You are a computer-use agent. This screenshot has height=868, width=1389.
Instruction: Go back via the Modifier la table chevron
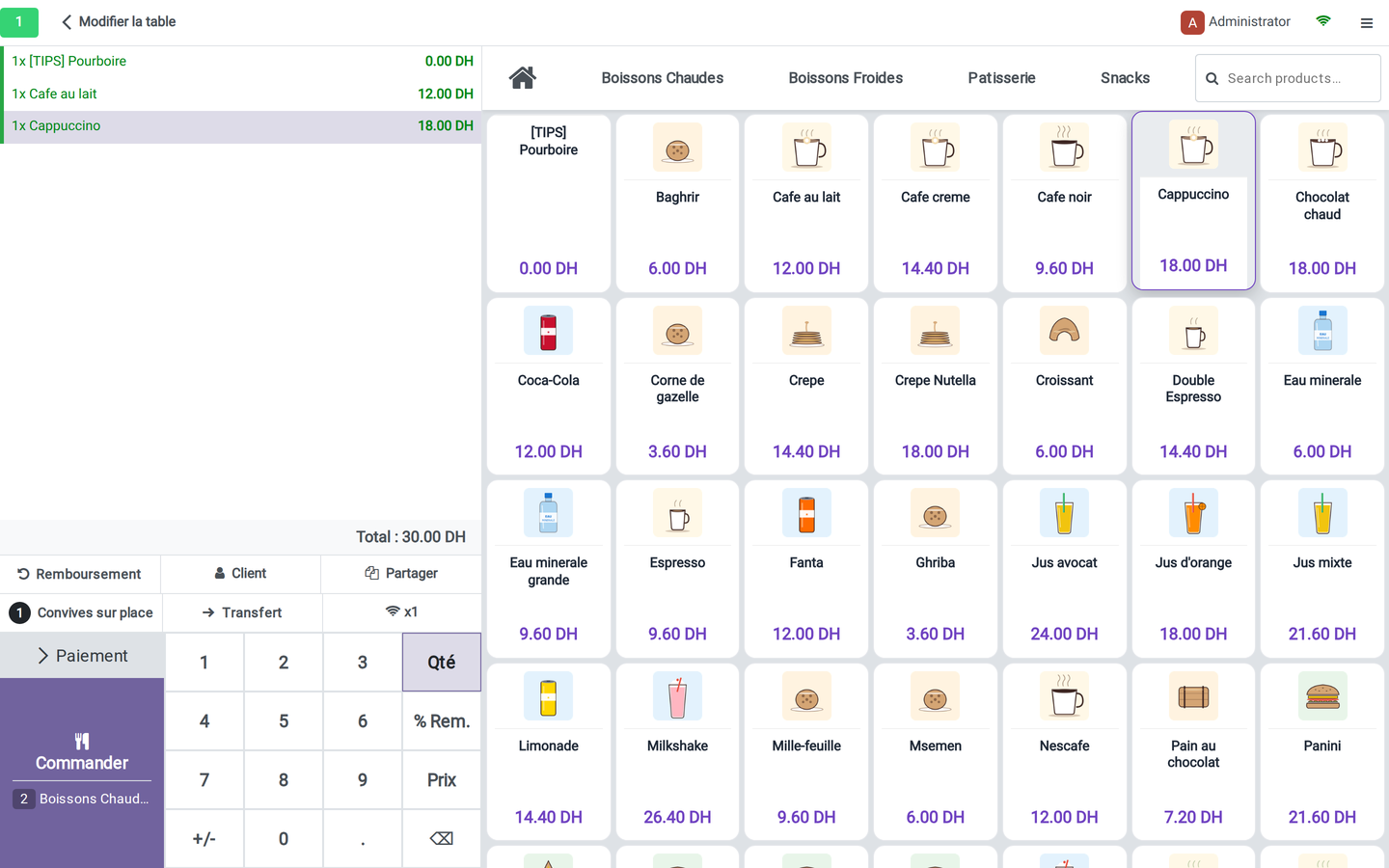tap(67, 21)
